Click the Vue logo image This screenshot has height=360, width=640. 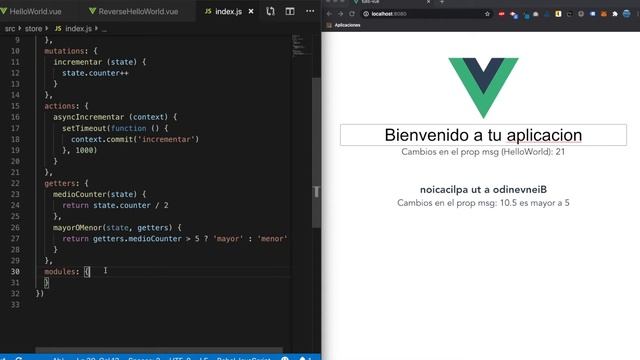coord(483,88)
